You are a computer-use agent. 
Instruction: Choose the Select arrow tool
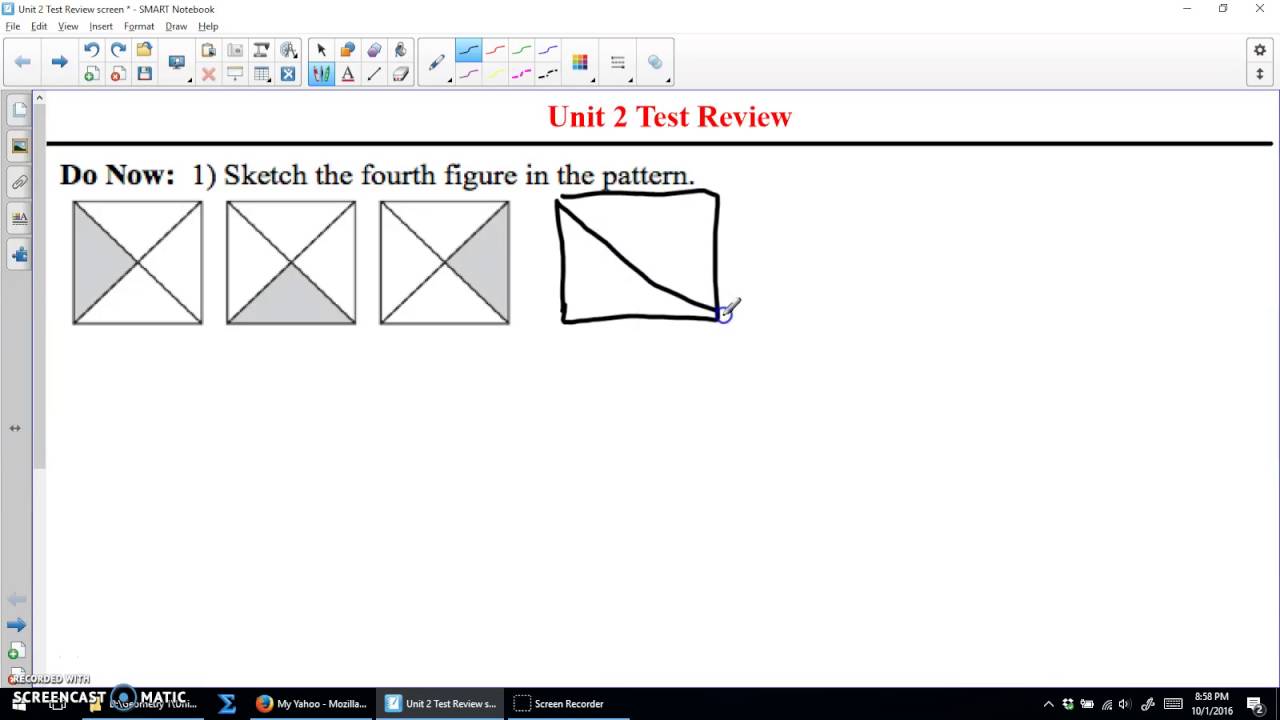click(x=321, y=50)
